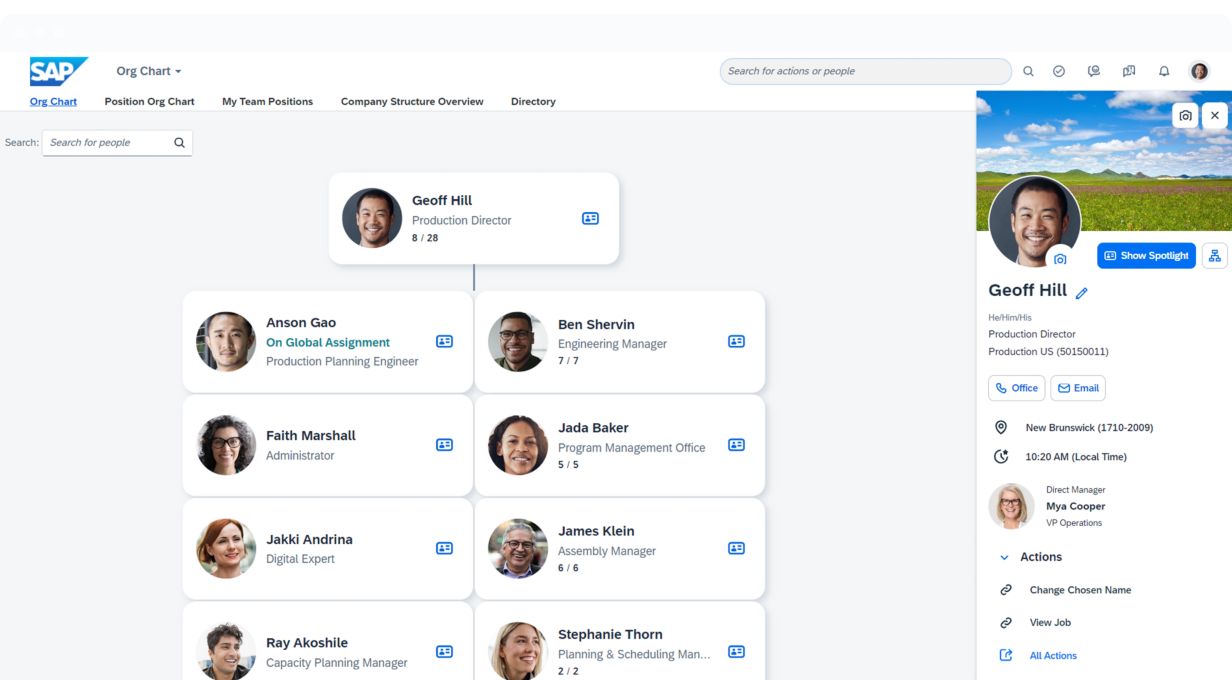The width and height of the screenshot is (1232, 680).
Task: Click the notification bell icon
Action: tap(1164, 71)
